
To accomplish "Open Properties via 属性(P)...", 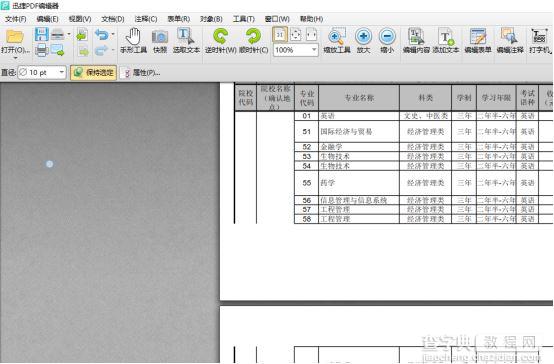I will [x=142, y=73].
